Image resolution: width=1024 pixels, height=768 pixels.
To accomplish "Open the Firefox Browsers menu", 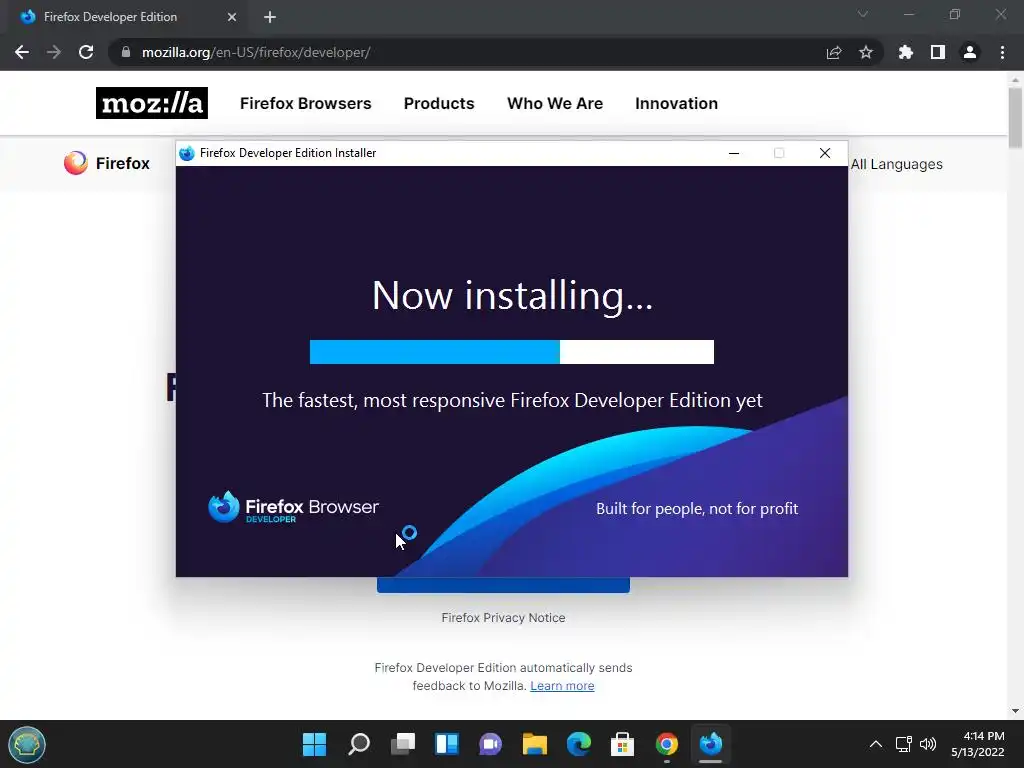I will click(306, 103).
